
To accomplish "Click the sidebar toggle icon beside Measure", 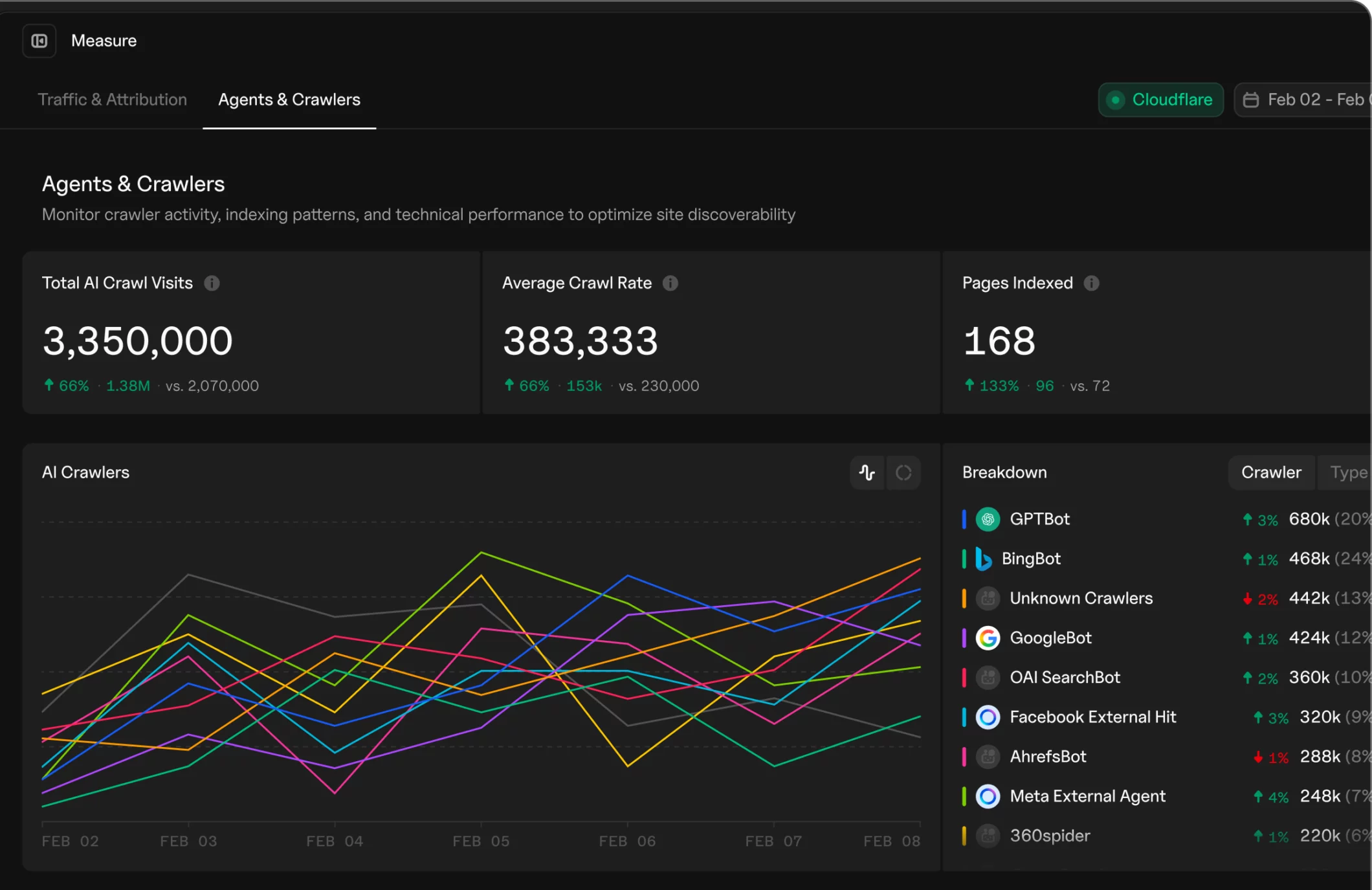I will point(39,40).
